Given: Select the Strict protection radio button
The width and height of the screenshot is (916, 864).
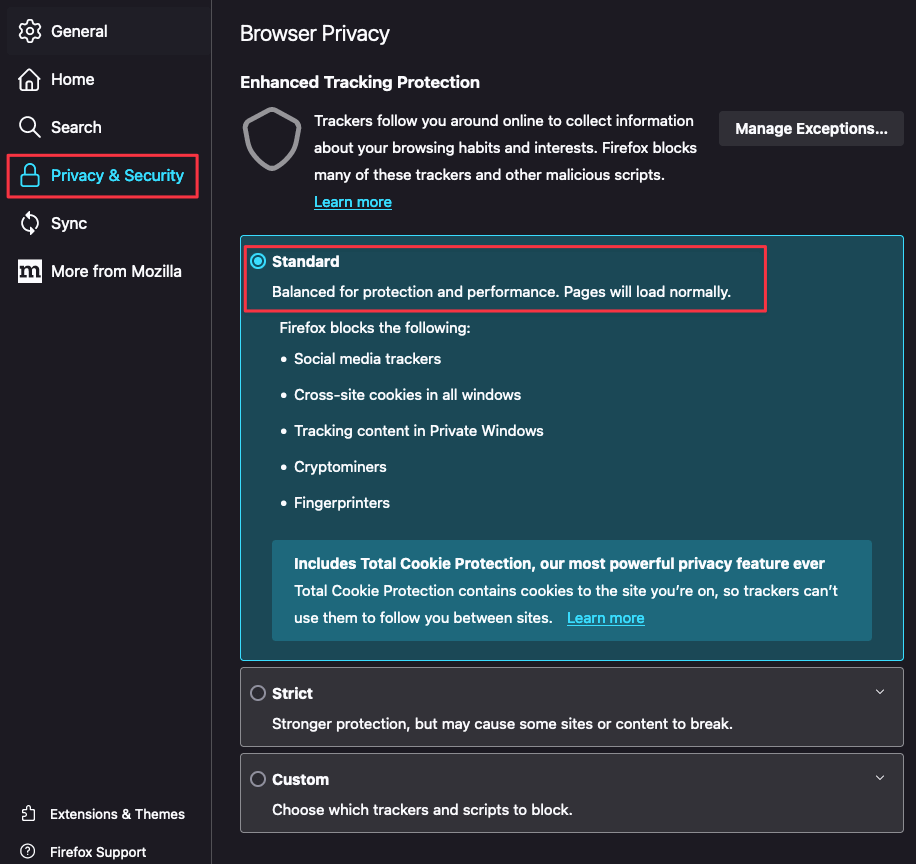Looking at the screenshot, I should click(258, 693).
